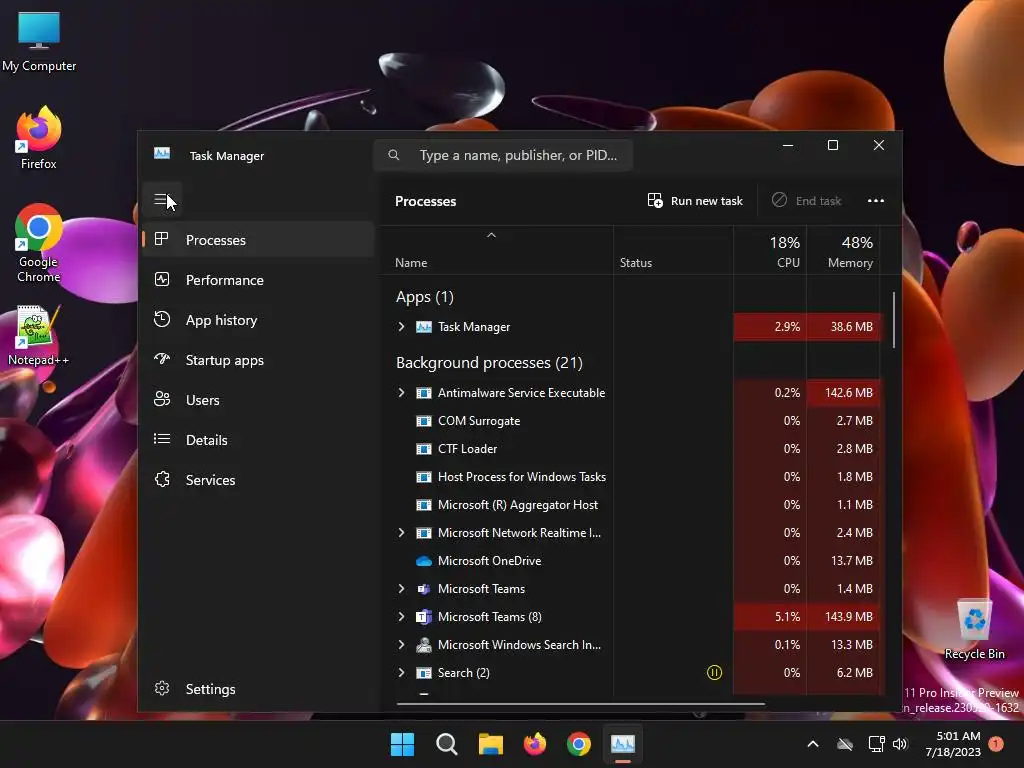Screen dimensions: 1024x768
Task: Open the Users page
Action: [x=258, y=400]
